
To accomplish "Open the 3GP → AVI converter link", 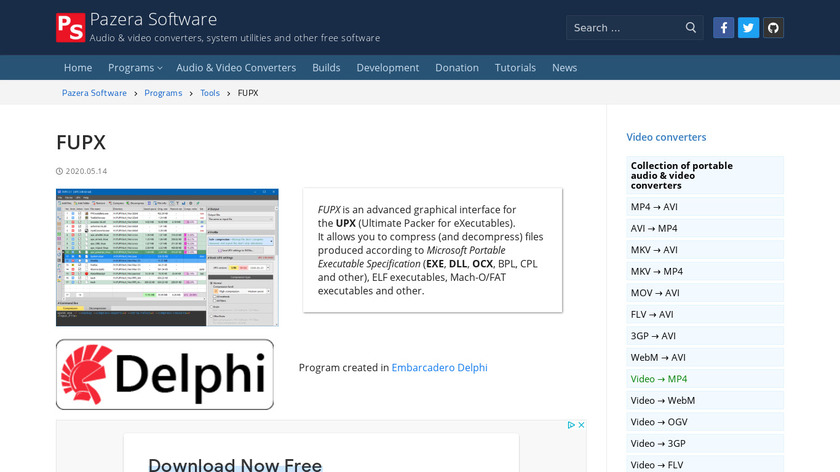I will tap(704, 335).
